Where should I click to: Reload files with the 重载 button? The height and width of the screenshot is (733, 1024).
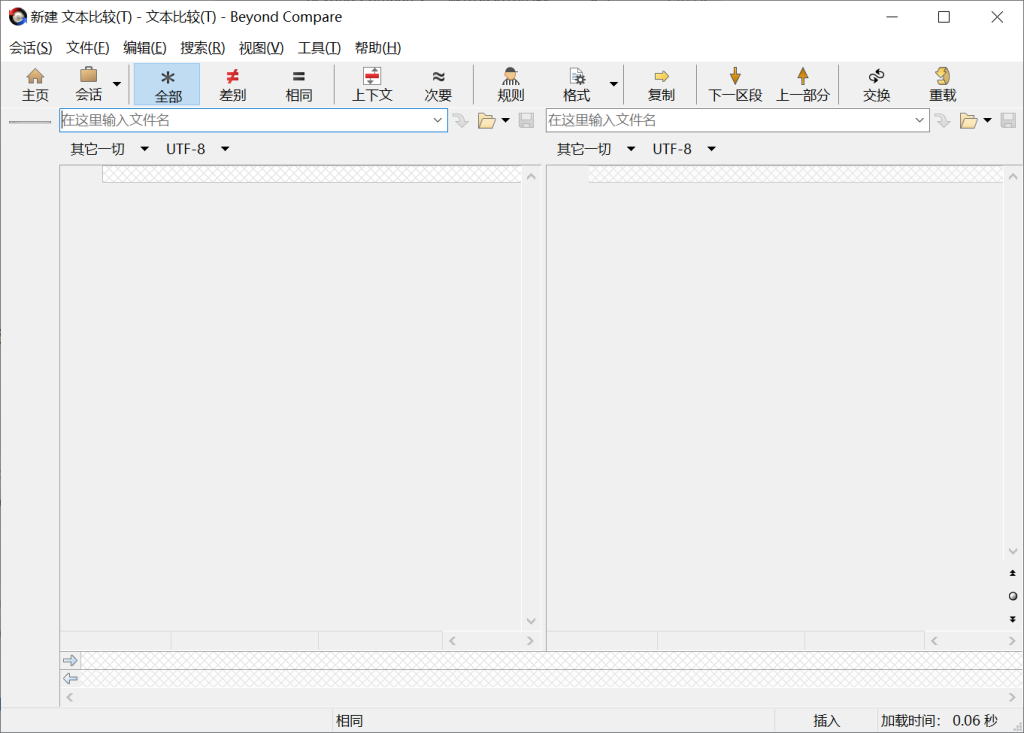click(x=942, y=85)
